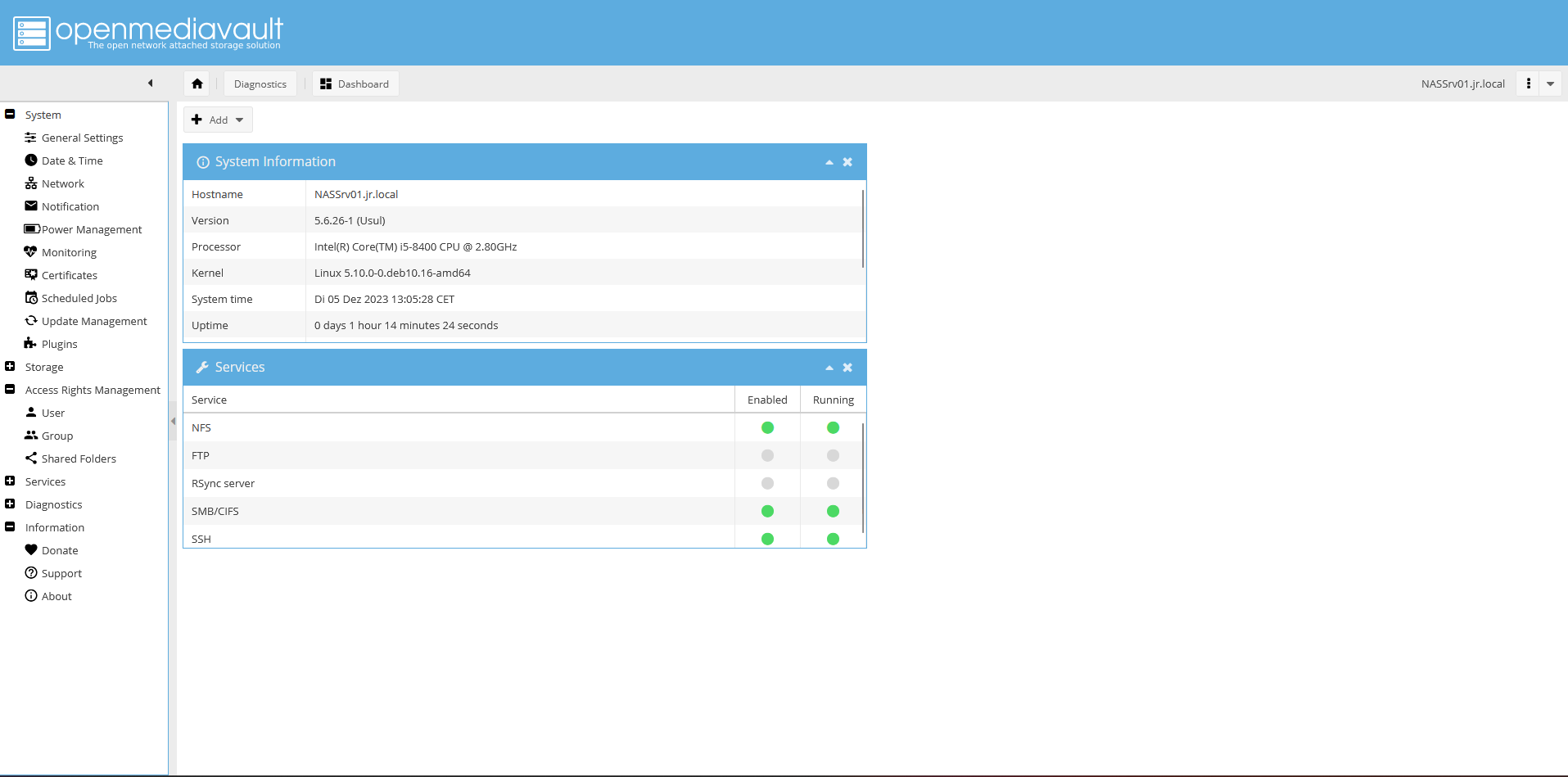Close the System Information panel
Viewport: 1568px width, 777px height.
tap(847, 162)
